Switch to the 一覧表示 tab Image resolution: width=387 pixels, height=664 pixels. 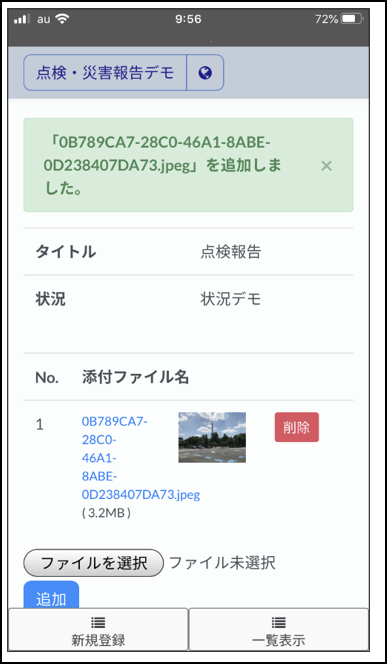point(279,629)
